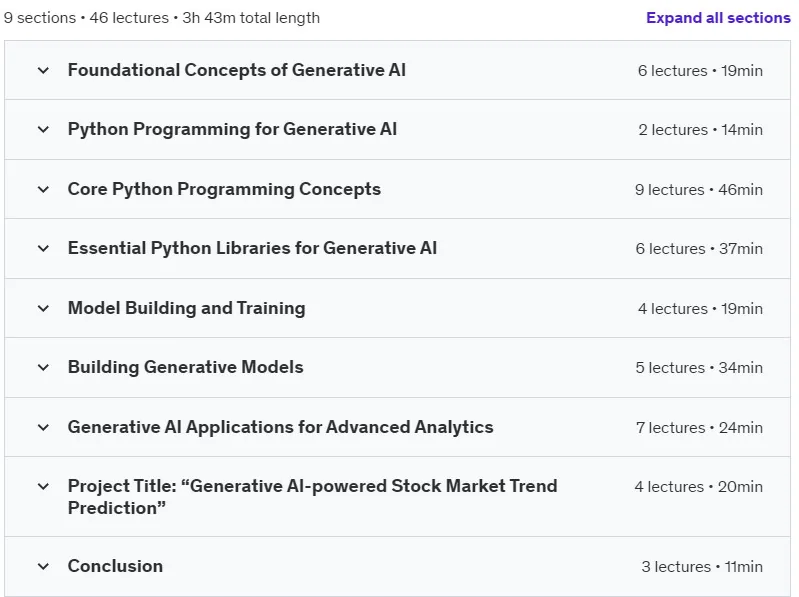799x597 pixels.
Task: Expand Building Generative Models chevron
Action: click(x=43, y=367)
